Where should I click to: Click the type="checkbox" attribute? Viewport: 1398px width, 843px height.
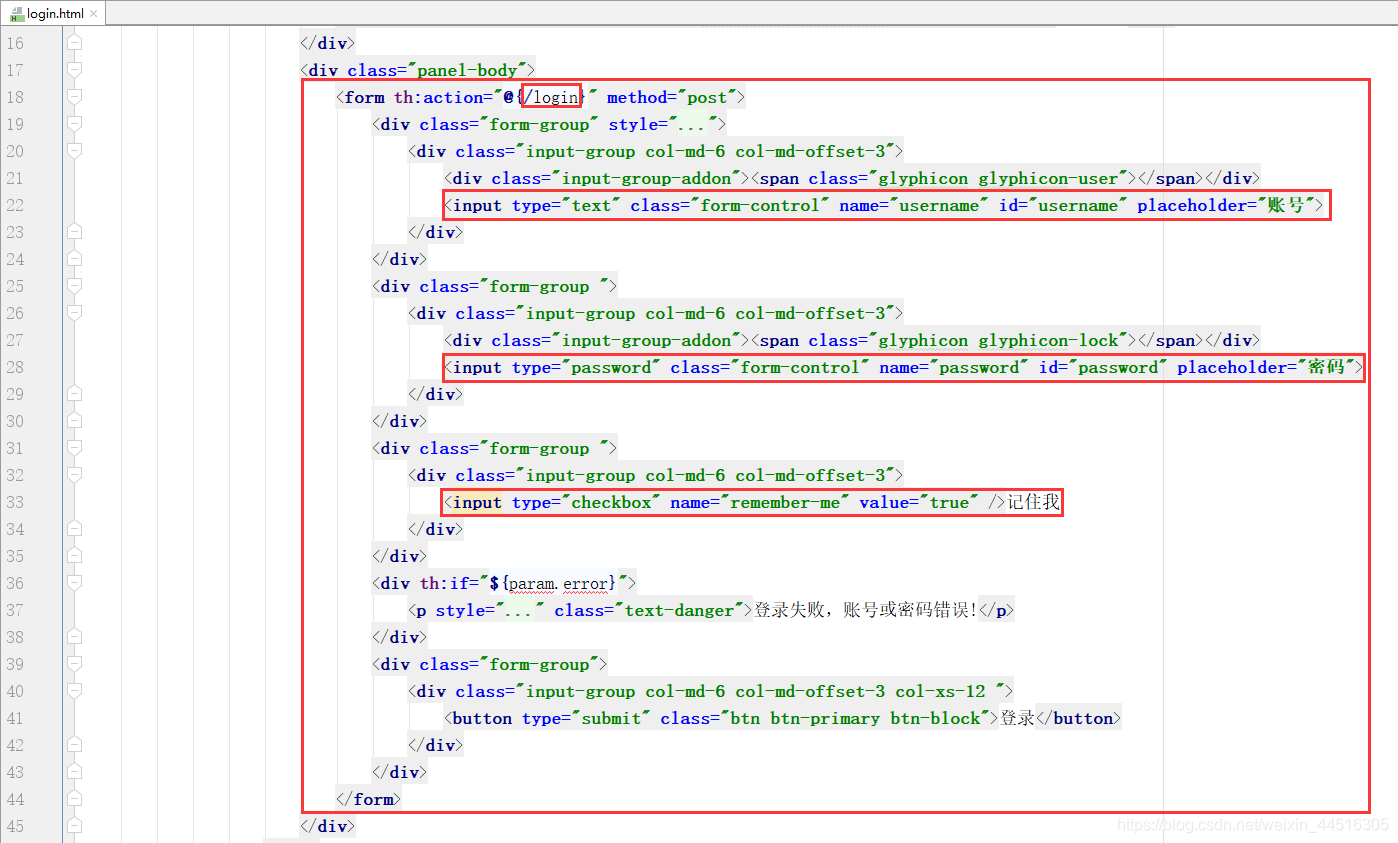[586, 502]
